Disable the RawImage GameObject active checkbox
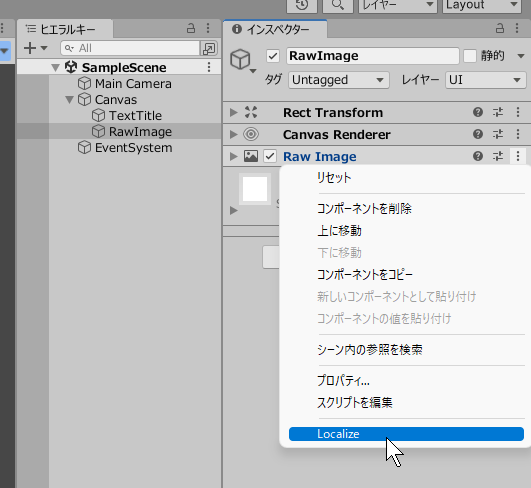 273,56
